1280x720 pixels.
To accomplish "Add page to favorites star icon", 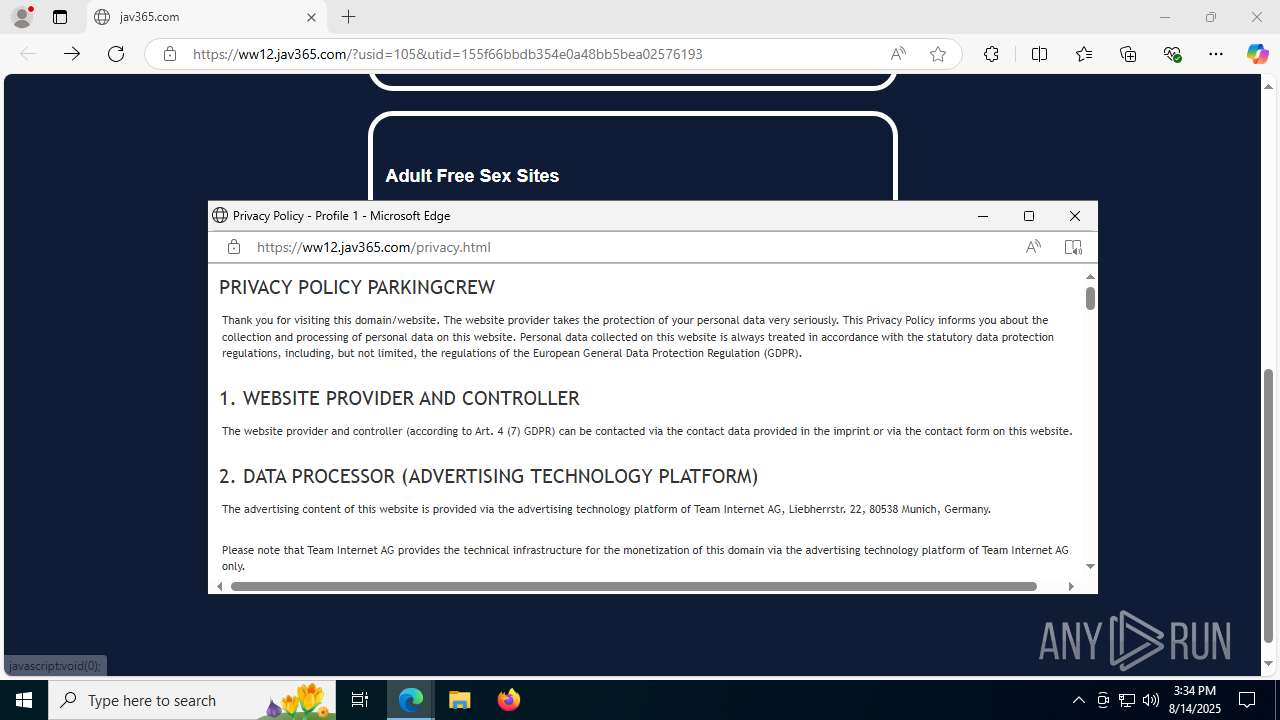I will (x=938, y=54).
